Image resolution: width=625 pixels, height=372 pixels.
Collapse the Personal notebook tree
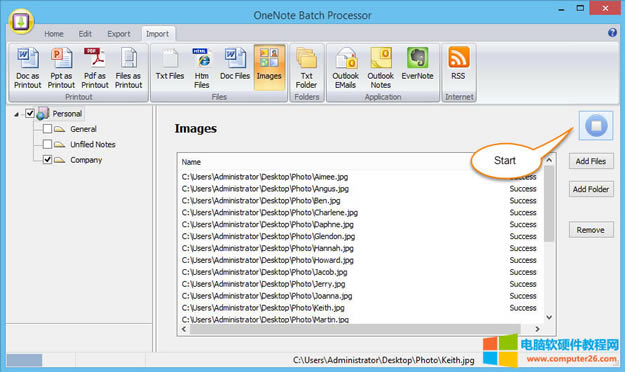16,114
